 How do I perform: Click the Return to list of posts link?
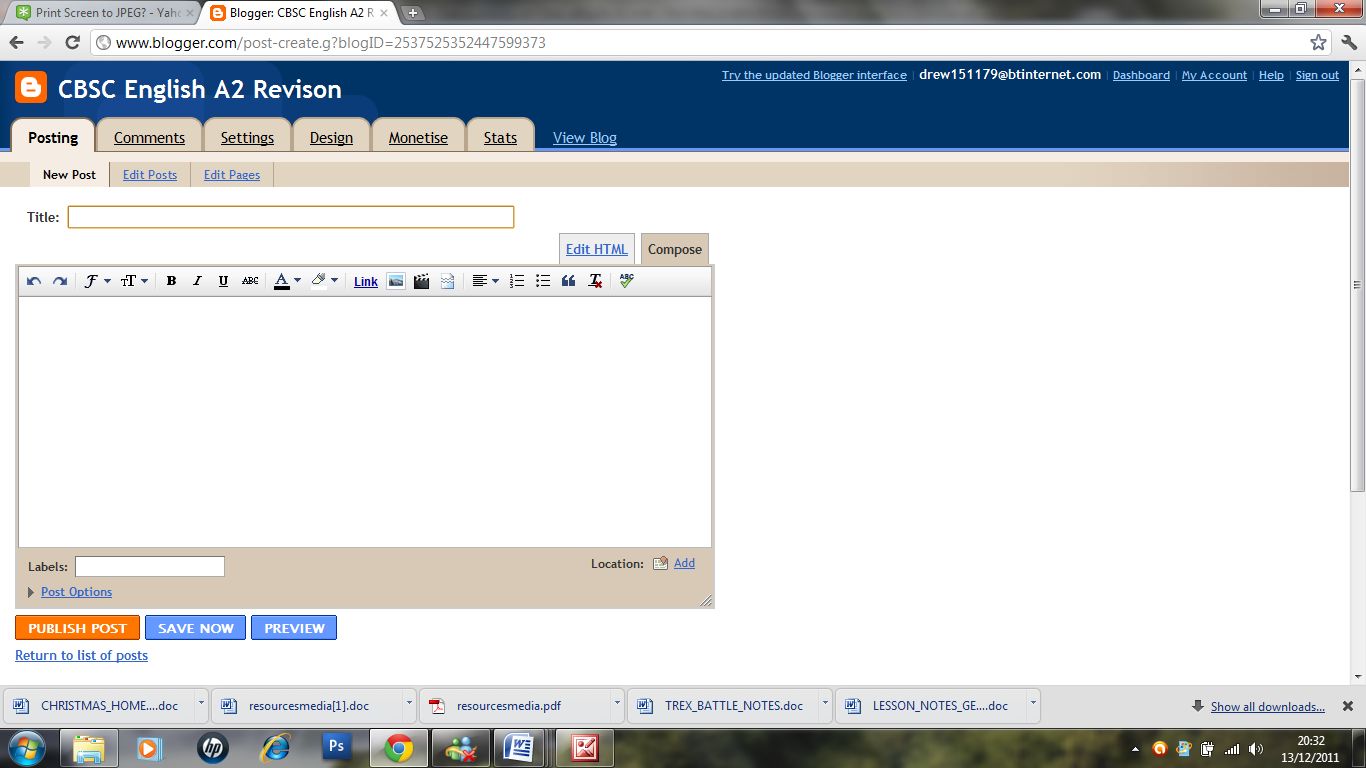coord(81,655)
